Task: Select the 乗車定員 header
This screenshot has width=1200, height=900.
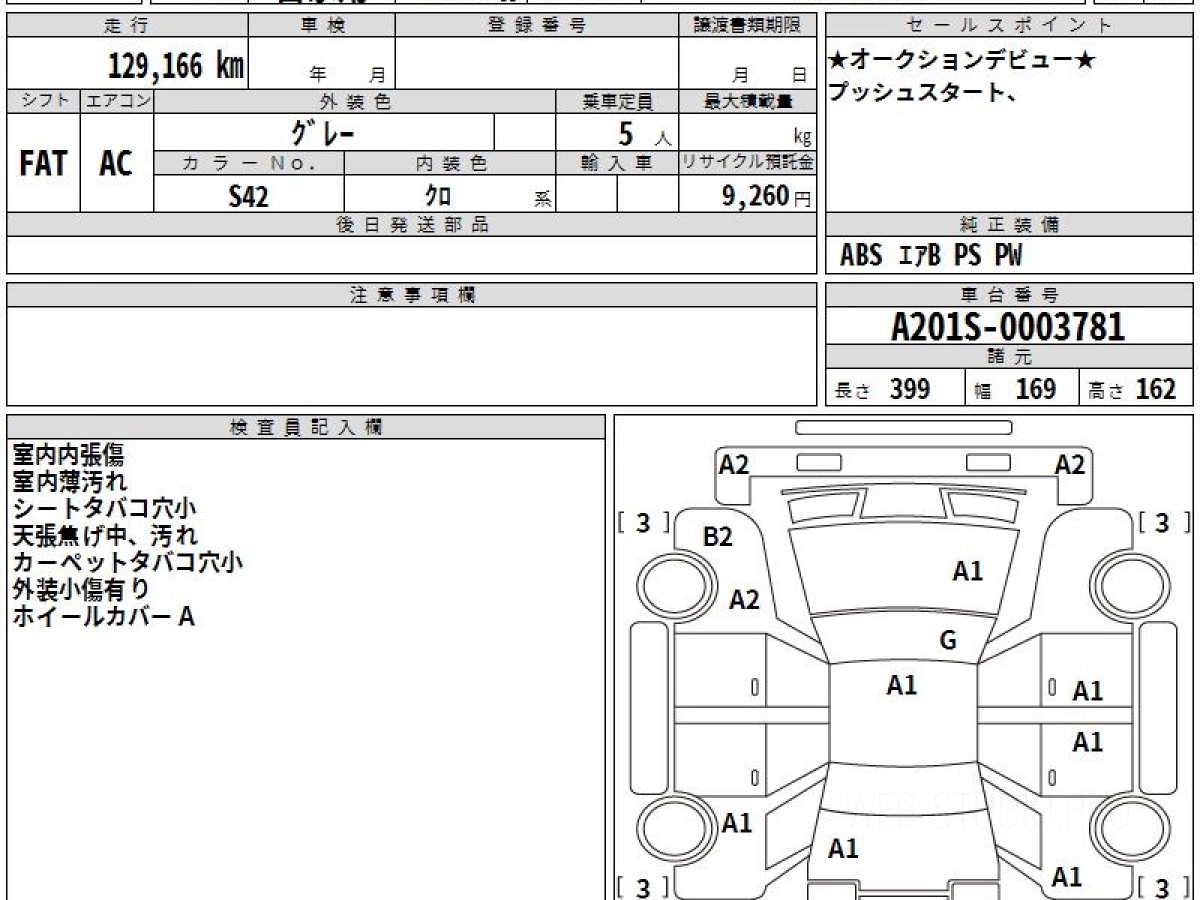Action: [617, 101]
